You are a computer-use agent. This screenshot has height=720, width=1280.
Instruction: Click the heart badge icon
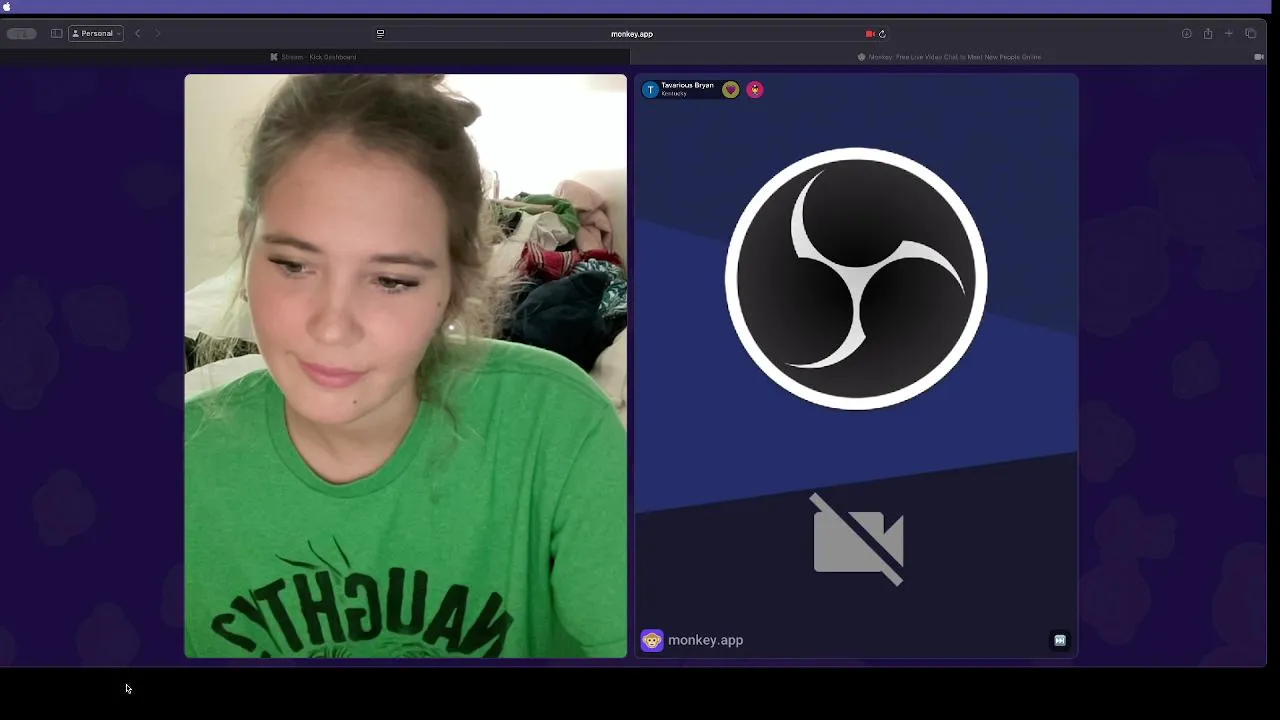(731, 90)
